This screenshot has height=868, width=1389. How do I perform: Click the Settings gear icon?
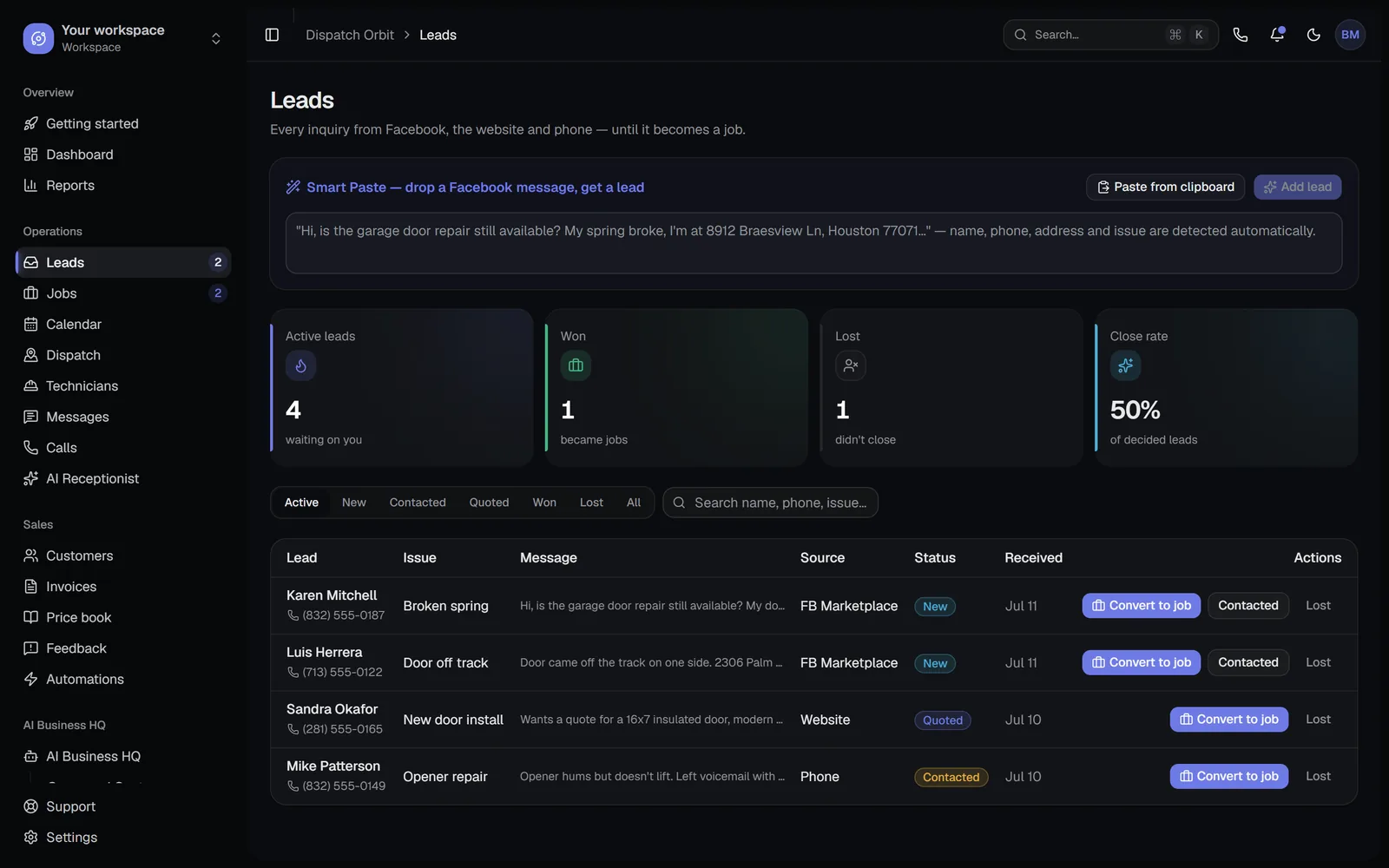tap(31, 837)
